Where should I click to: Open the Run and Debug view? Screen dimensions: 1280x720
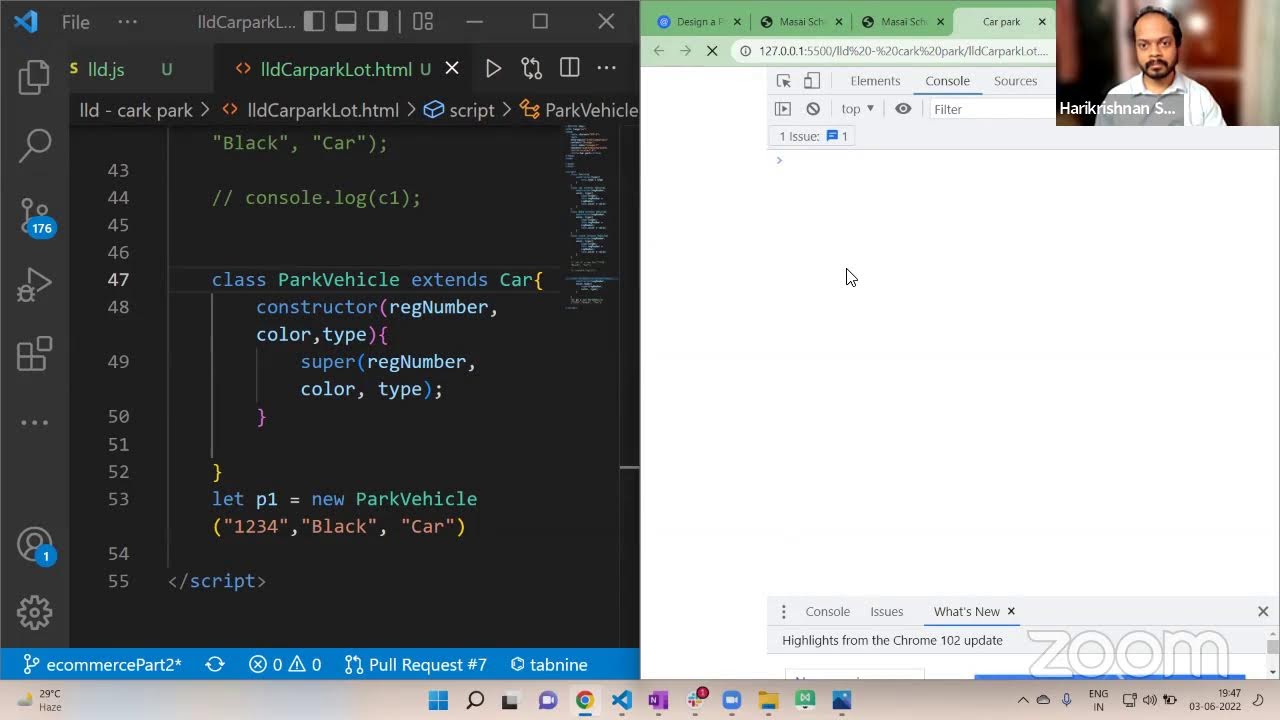[34, 285]
